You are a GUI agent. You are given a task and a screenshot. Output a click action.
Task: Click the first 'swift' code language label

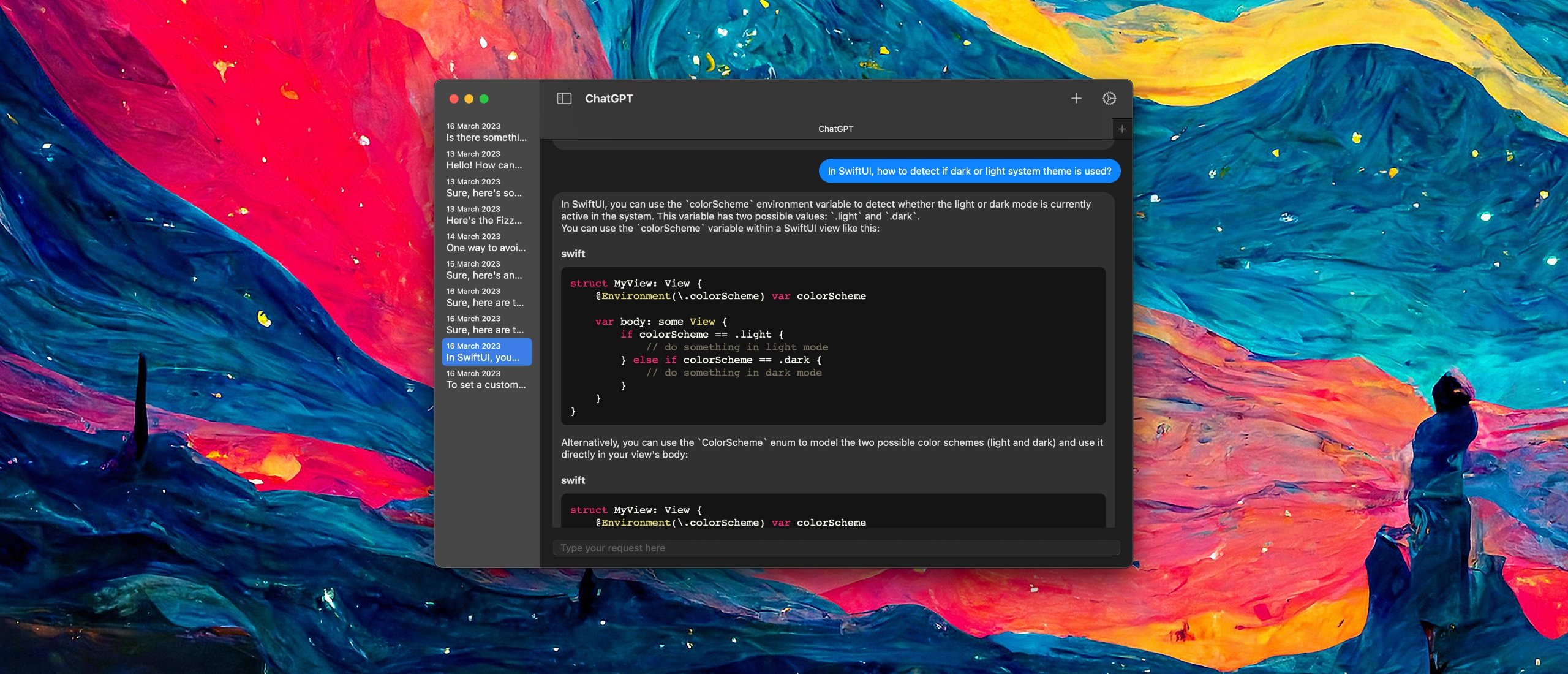click(573, 254)
